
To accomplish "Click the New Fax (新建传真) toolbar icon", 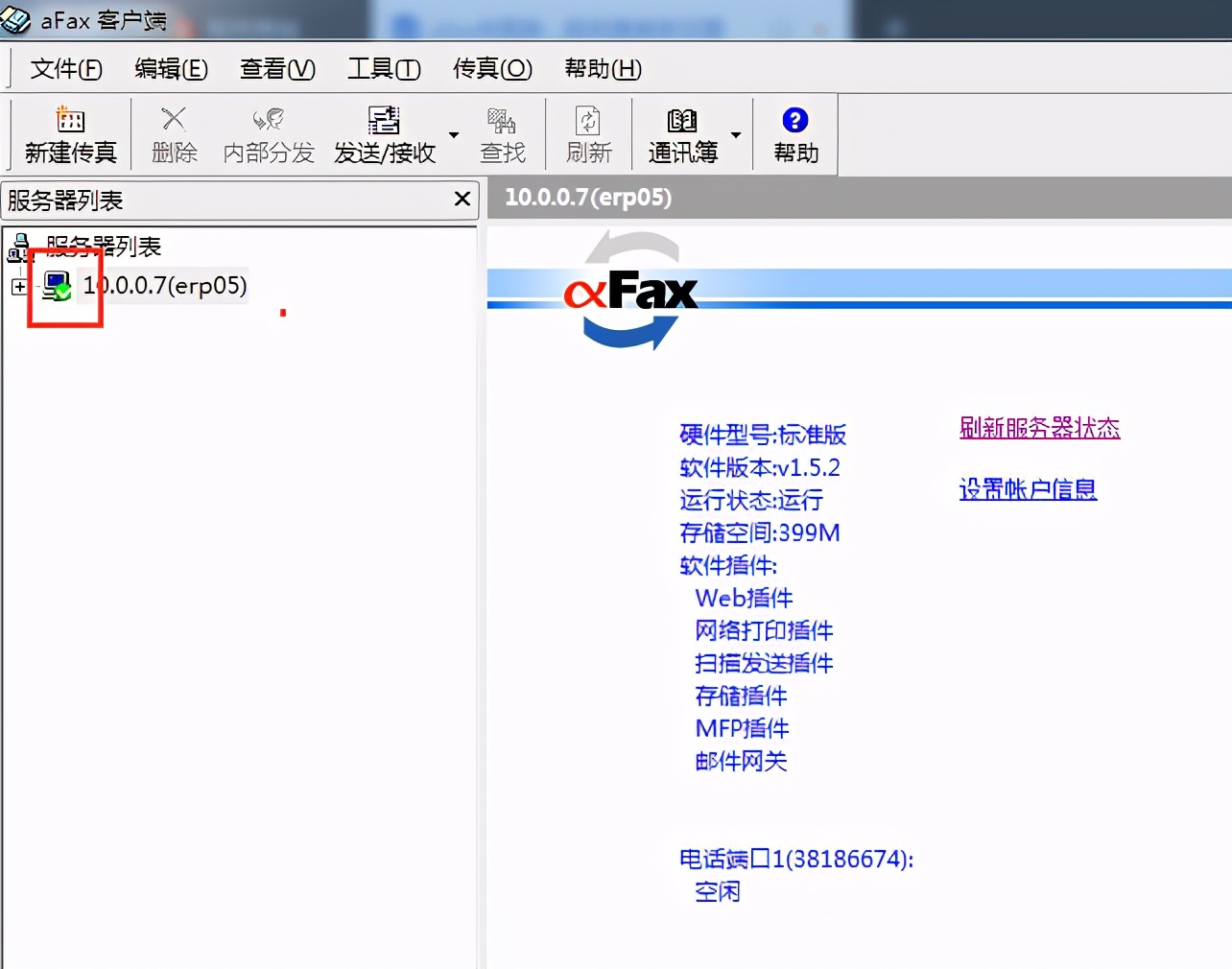I will (x=71, y=119).
